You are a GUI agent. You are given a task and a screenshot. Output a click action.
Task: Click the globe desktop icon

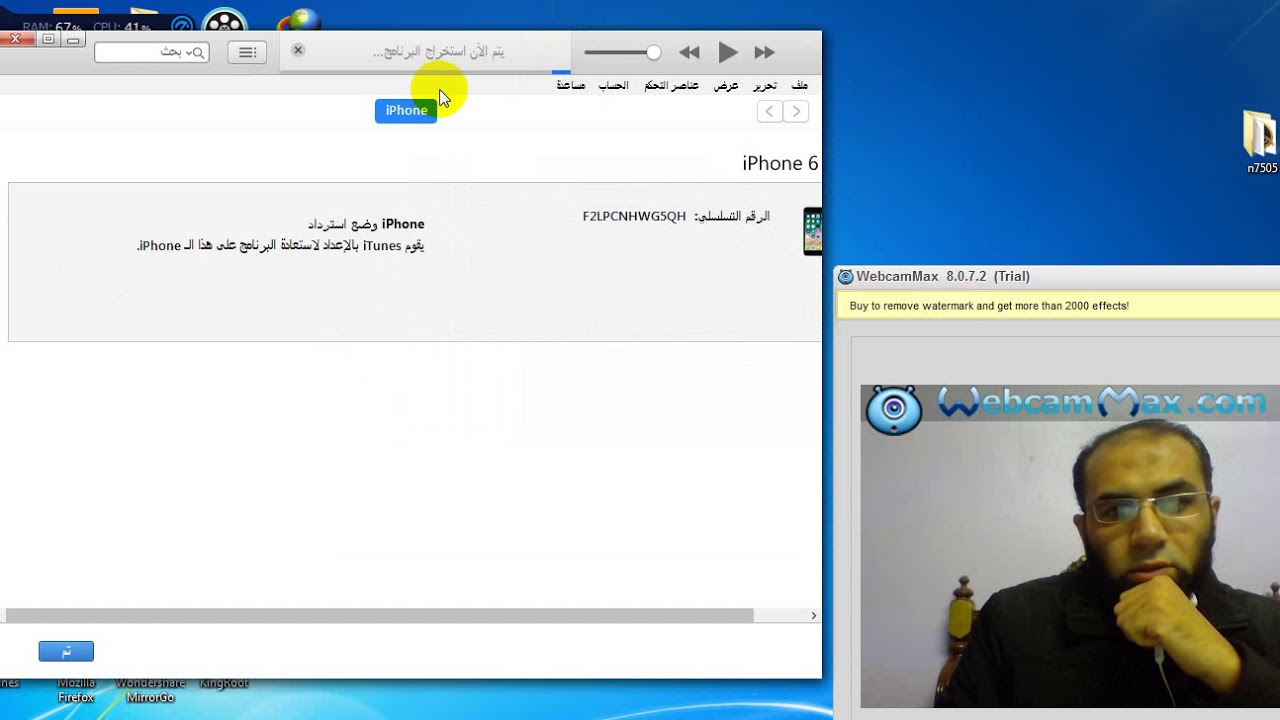(x=300, y=20)
